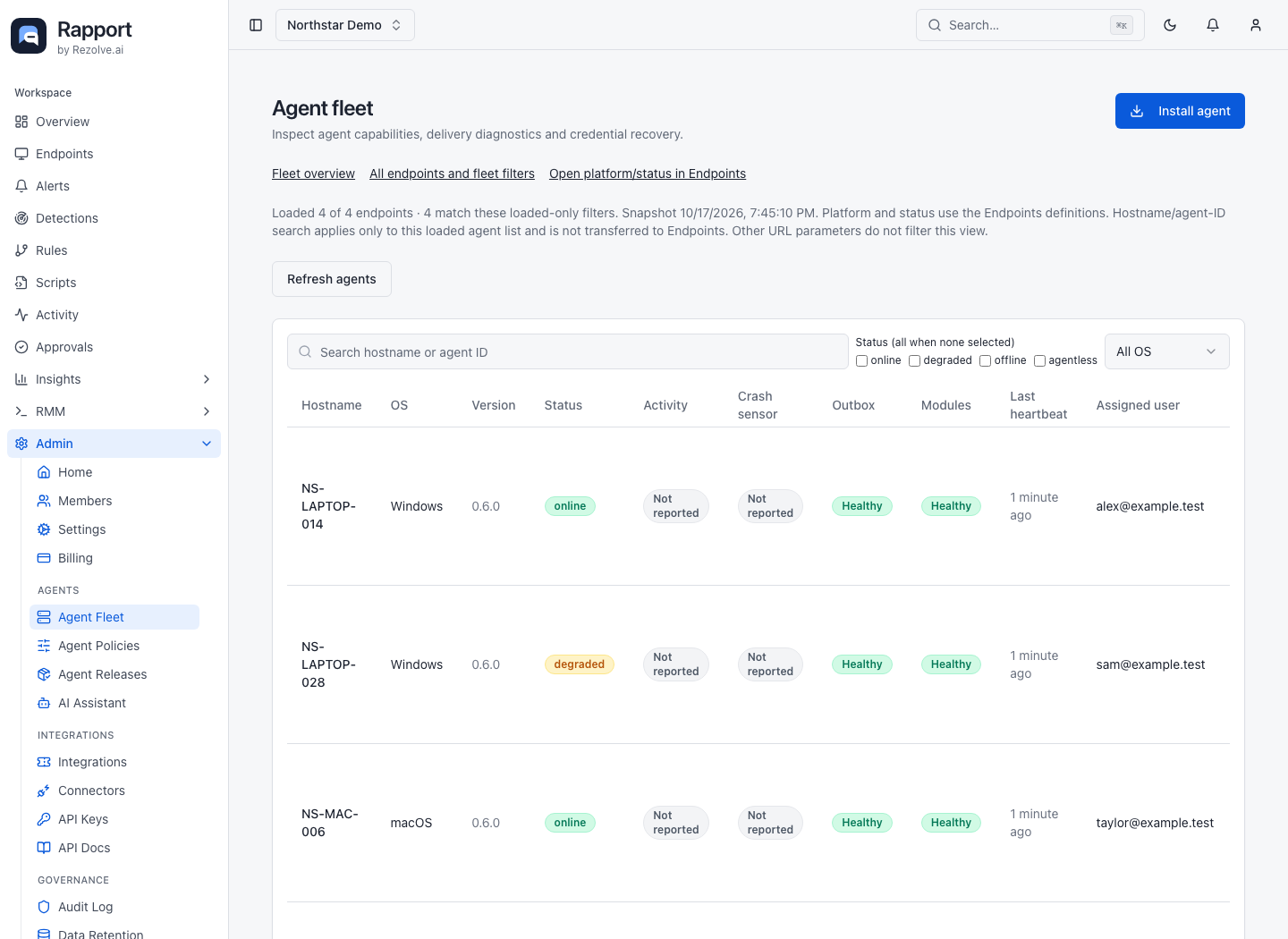
Task: Open Detections in the sidebar
Action: coord(114,218)
